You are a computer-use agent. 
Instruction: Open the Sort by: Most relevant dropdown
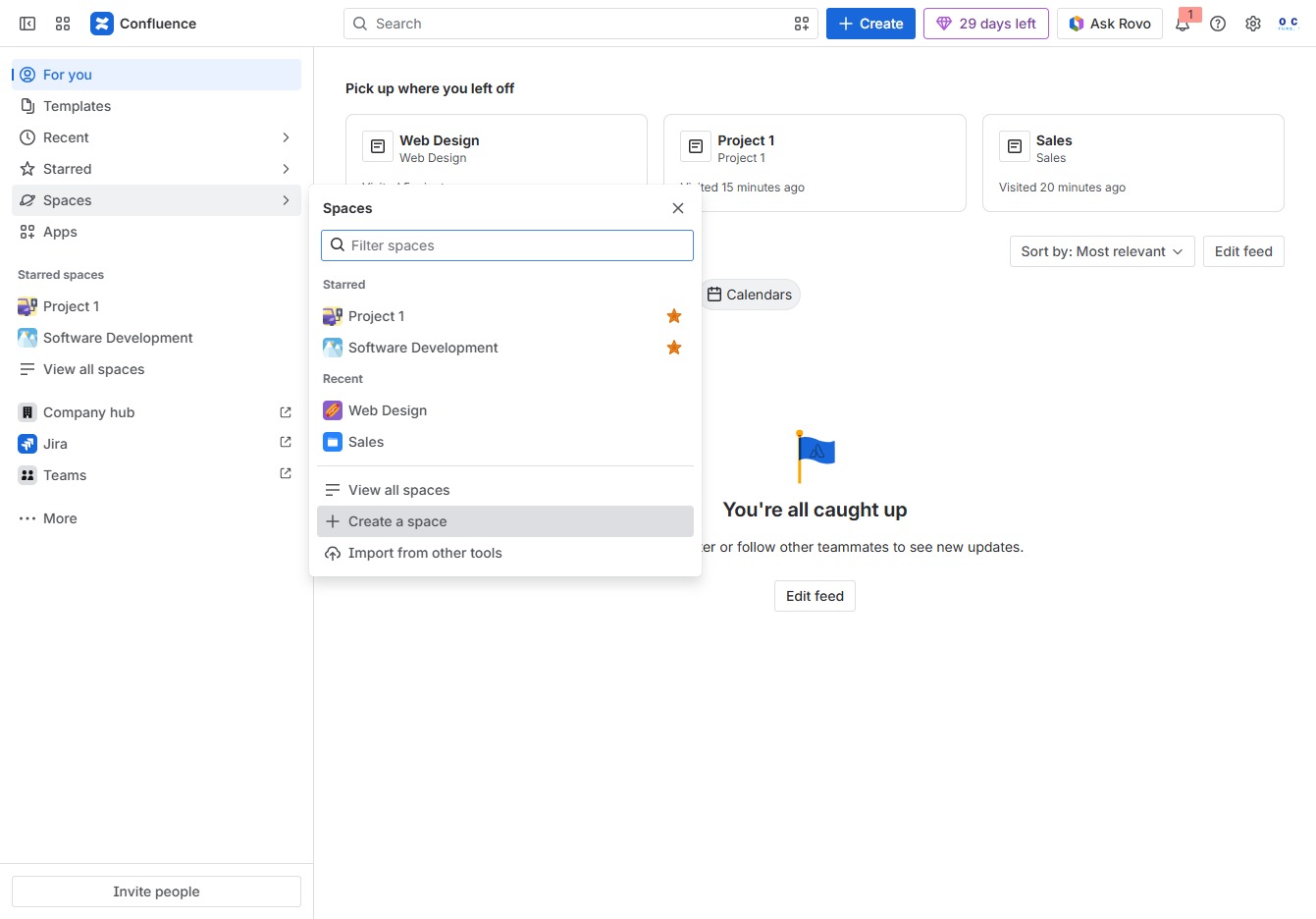point(1102,251)
